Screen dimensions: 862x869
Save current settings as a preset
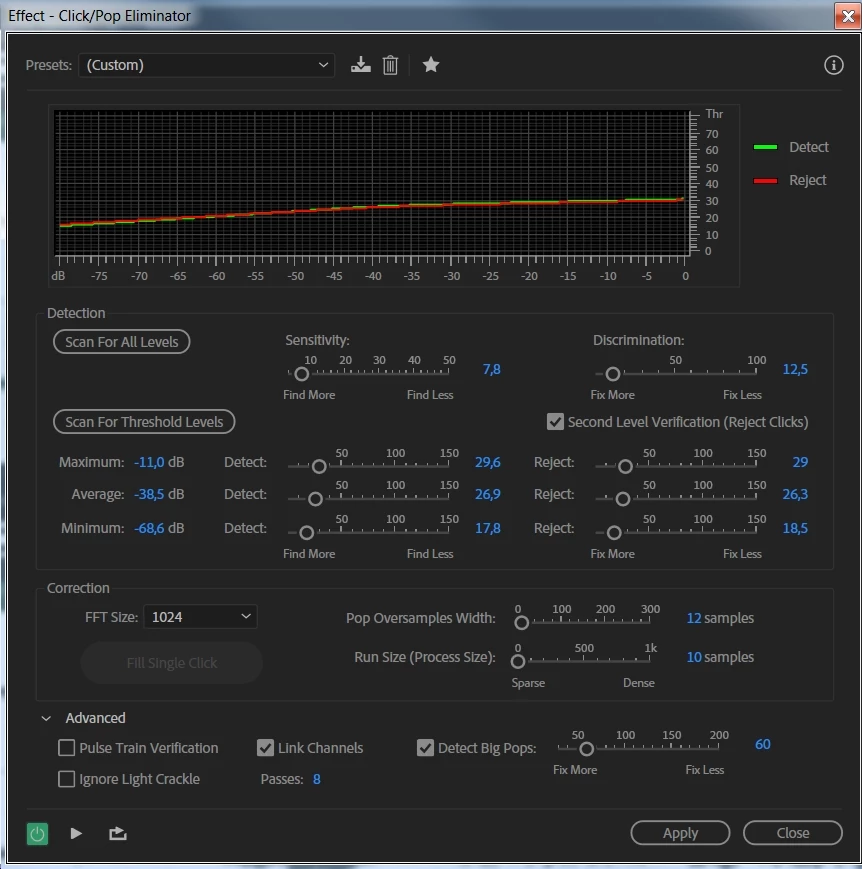click(x=360, y=65)
